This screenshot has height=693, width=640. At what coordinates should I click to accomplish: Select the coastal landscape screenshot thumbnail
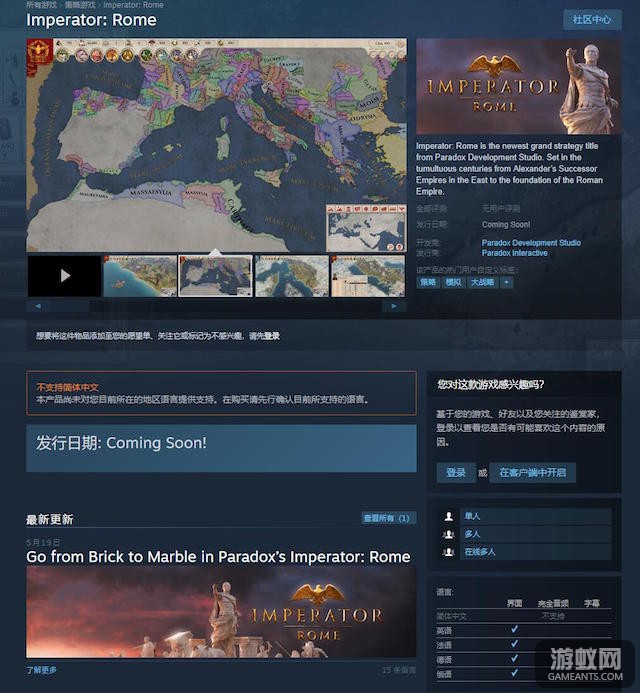click(x=140, y=276)
